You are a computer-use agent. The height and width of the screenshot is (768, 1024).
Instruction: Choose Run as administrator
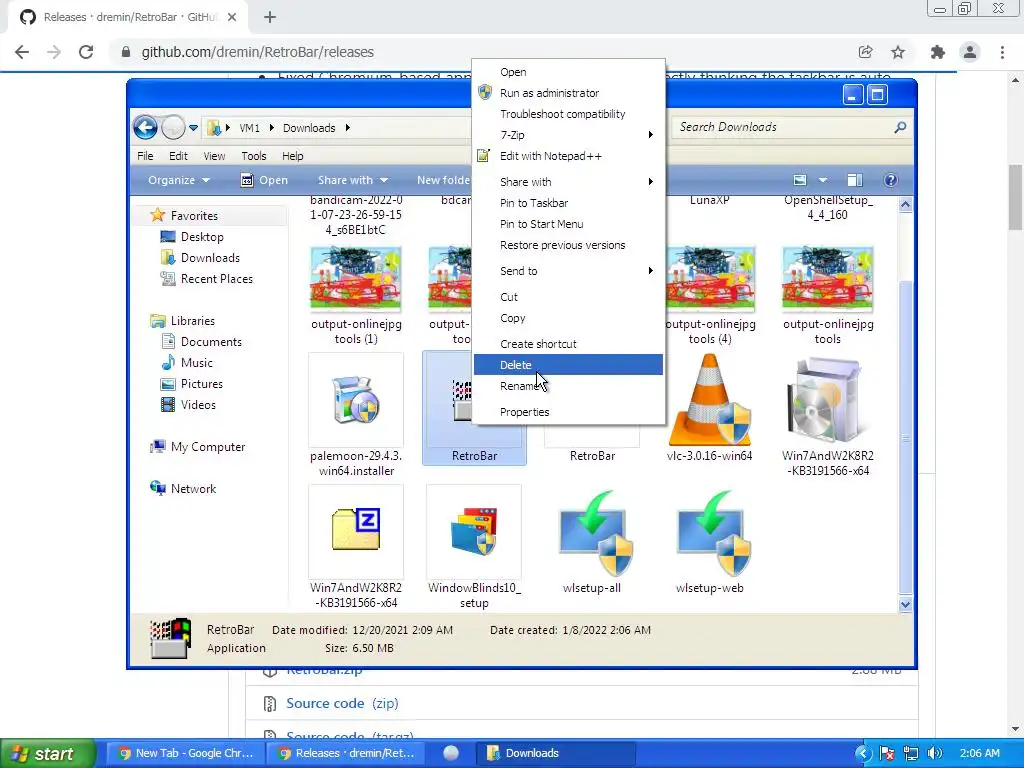pyautogui.click(x=568, y=93)
